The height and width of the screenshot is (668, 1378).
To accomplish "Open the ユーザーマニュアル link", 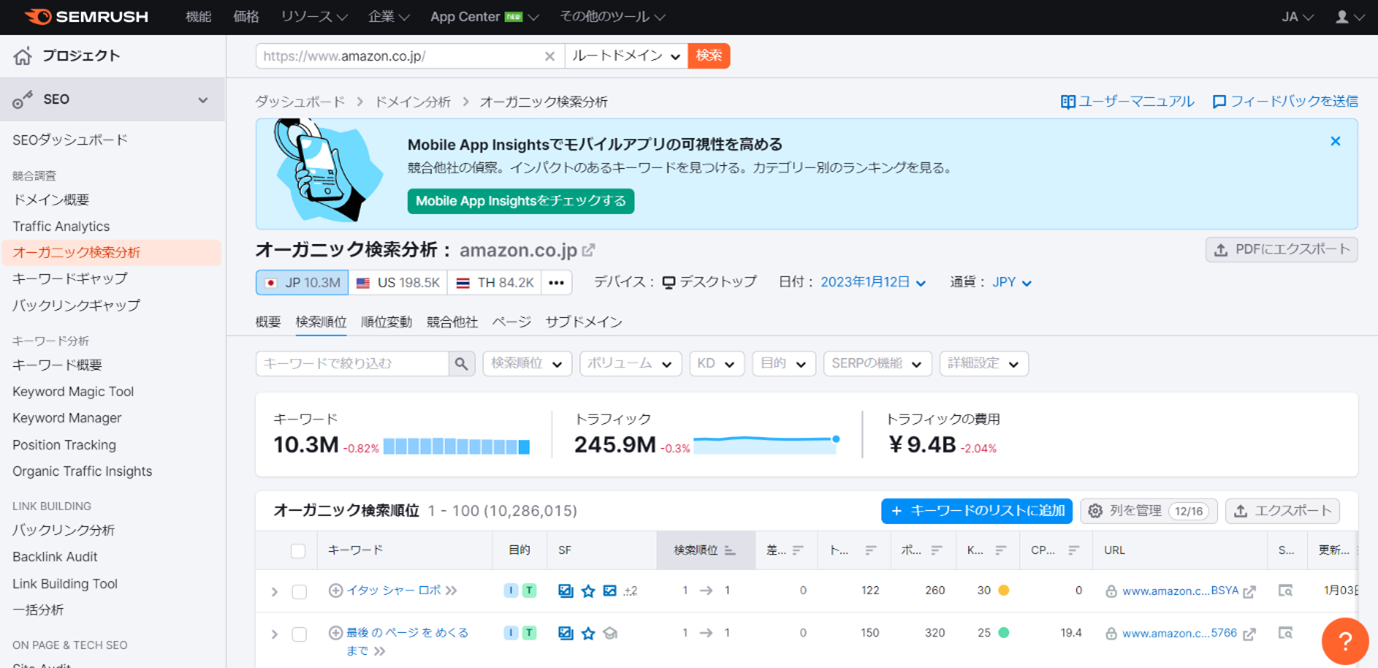I will [x=1127, y=100].
